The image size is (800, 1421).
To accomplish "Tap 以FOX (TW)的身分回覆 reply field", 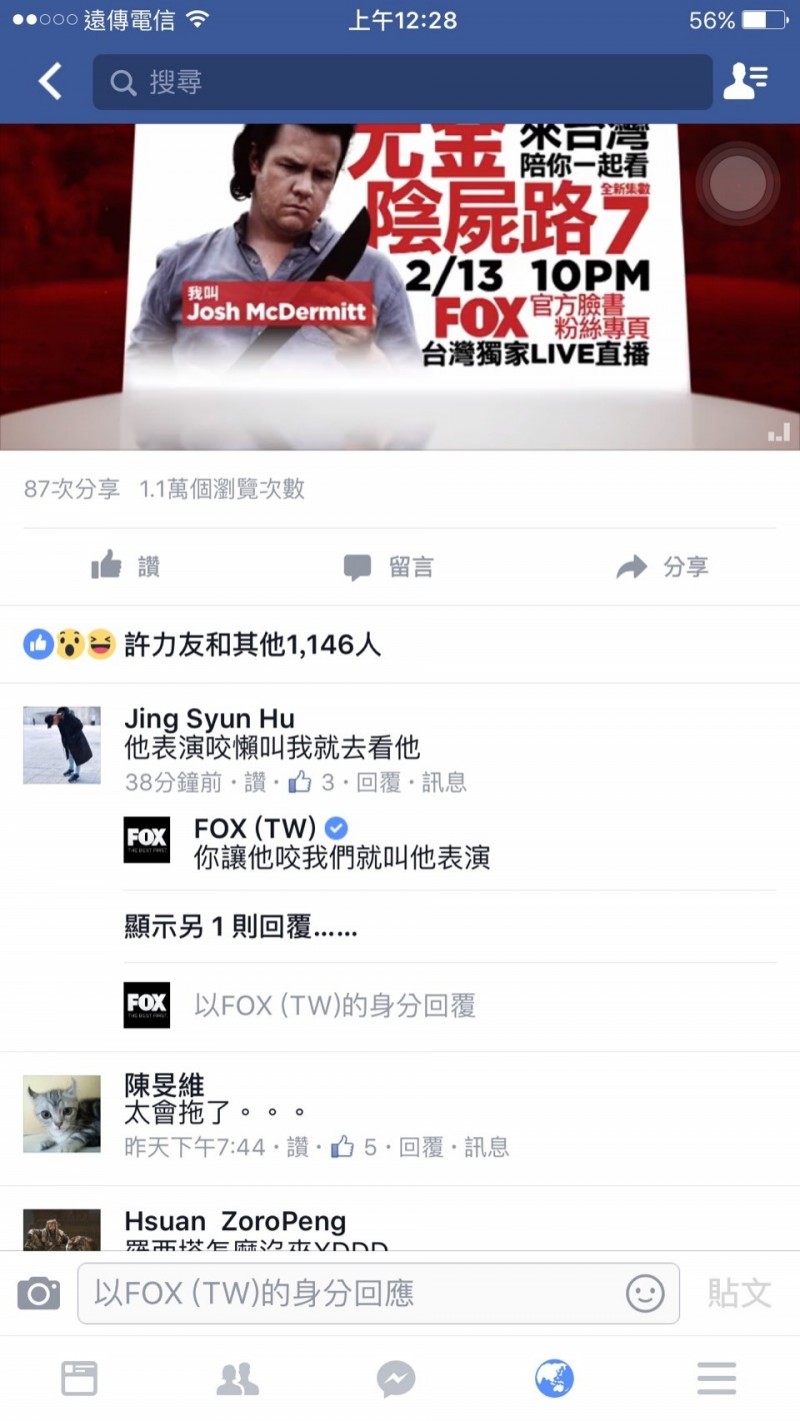I will coord(334,1005).
